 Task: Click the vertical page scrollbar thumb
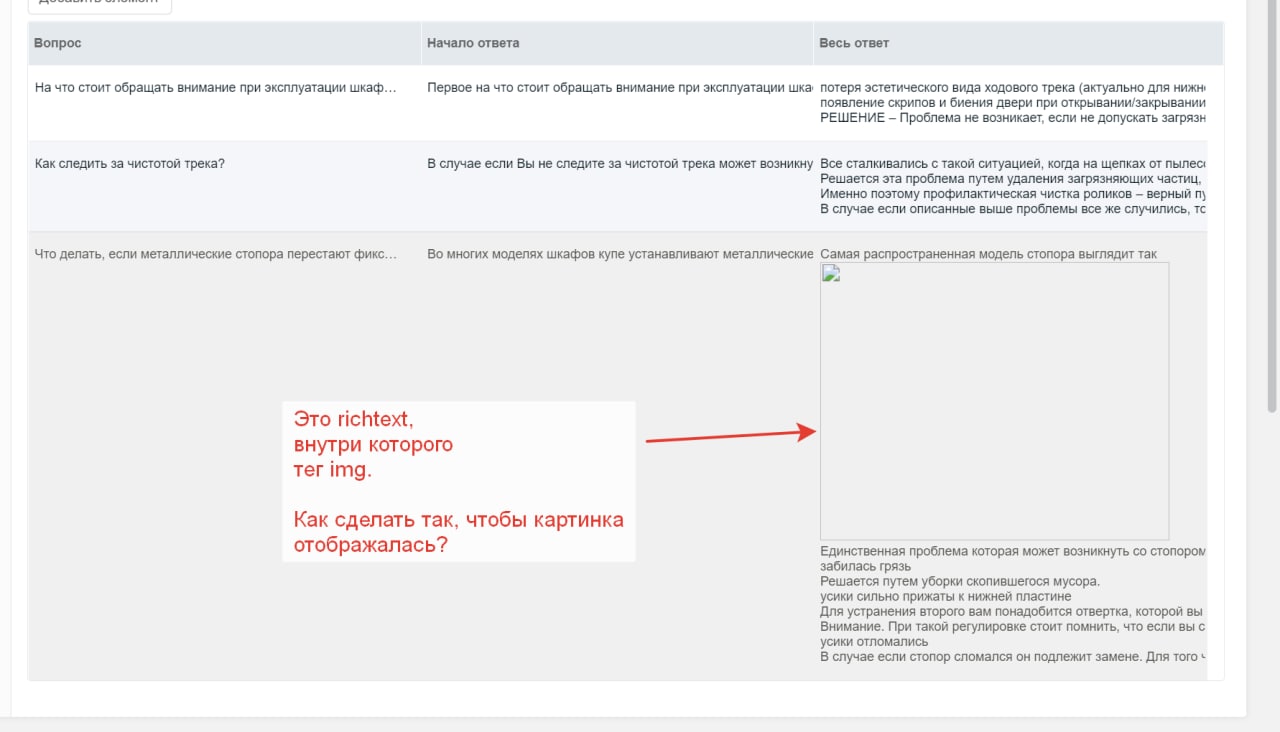point(1272,205)
